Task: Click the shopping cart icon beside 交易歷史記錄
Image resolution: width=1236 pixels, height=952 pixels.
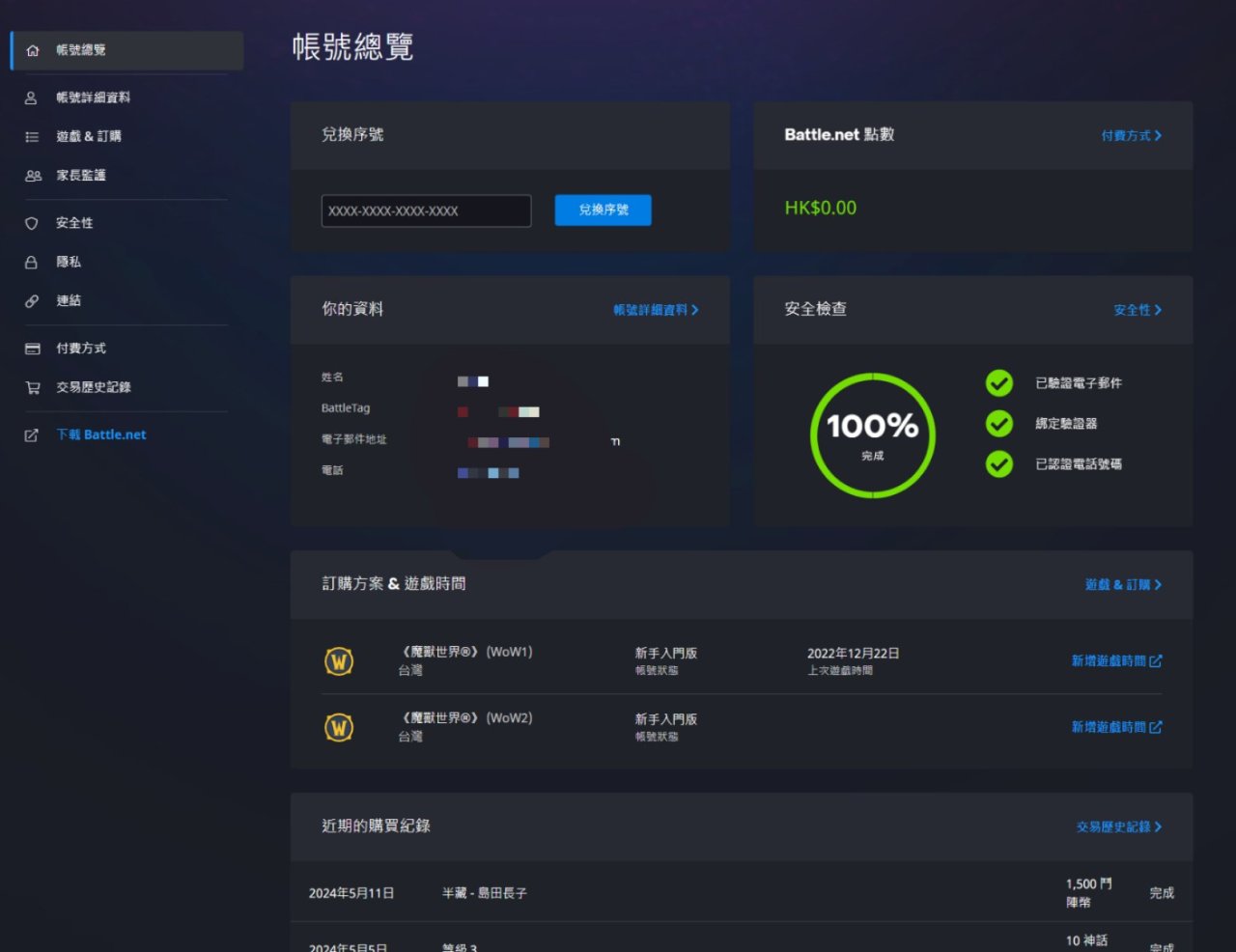Action: pos(33,387)
